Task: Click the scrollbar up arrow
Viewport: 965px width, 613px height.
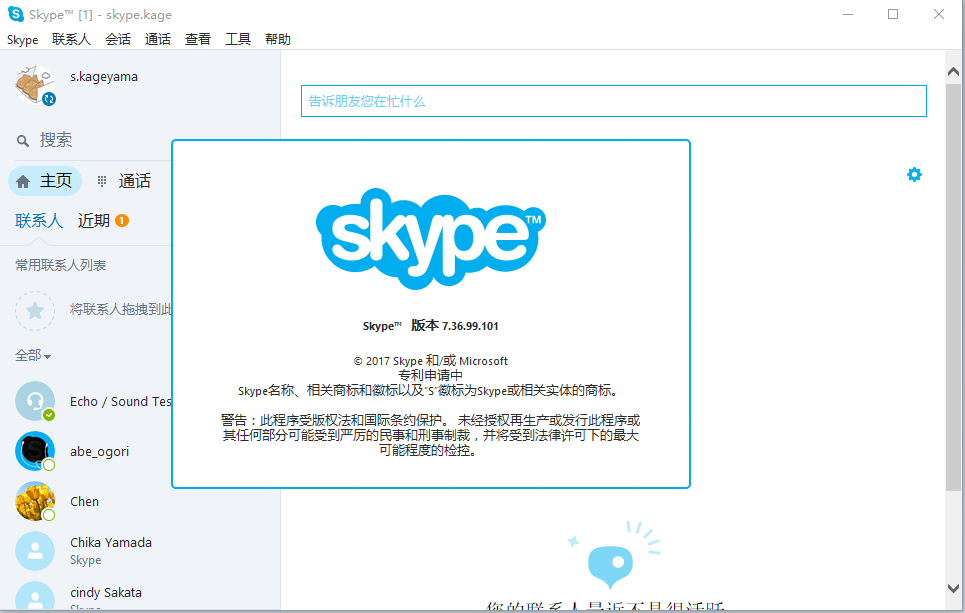Action: [x=953, y=72]
